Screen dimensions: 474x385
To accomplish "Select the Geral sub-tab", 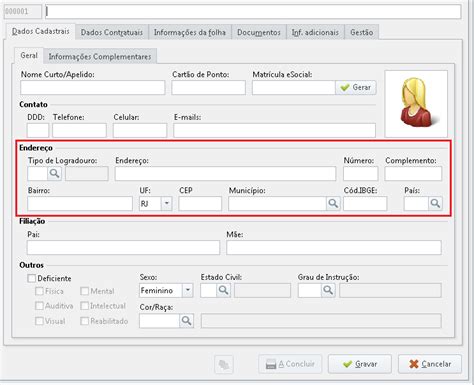I will point(29,55).
